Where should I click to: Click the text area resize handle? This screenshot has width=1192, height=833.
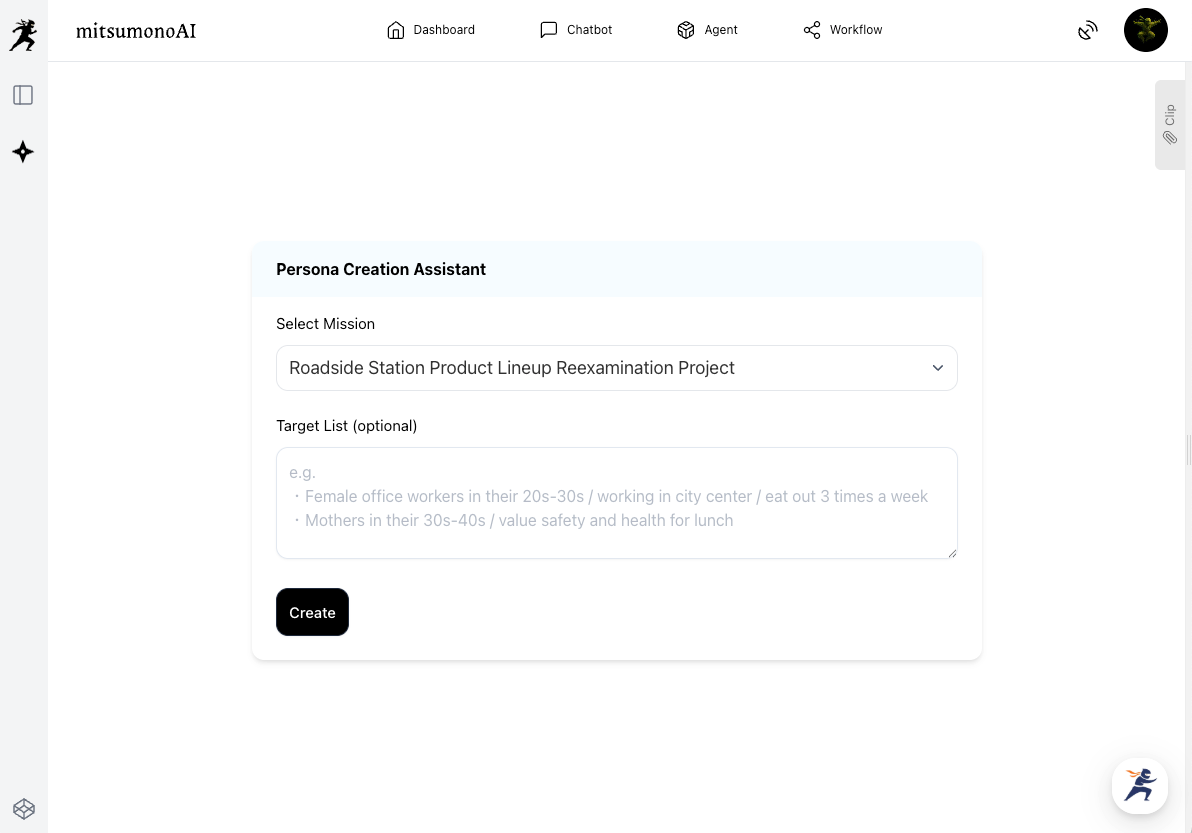952,553
